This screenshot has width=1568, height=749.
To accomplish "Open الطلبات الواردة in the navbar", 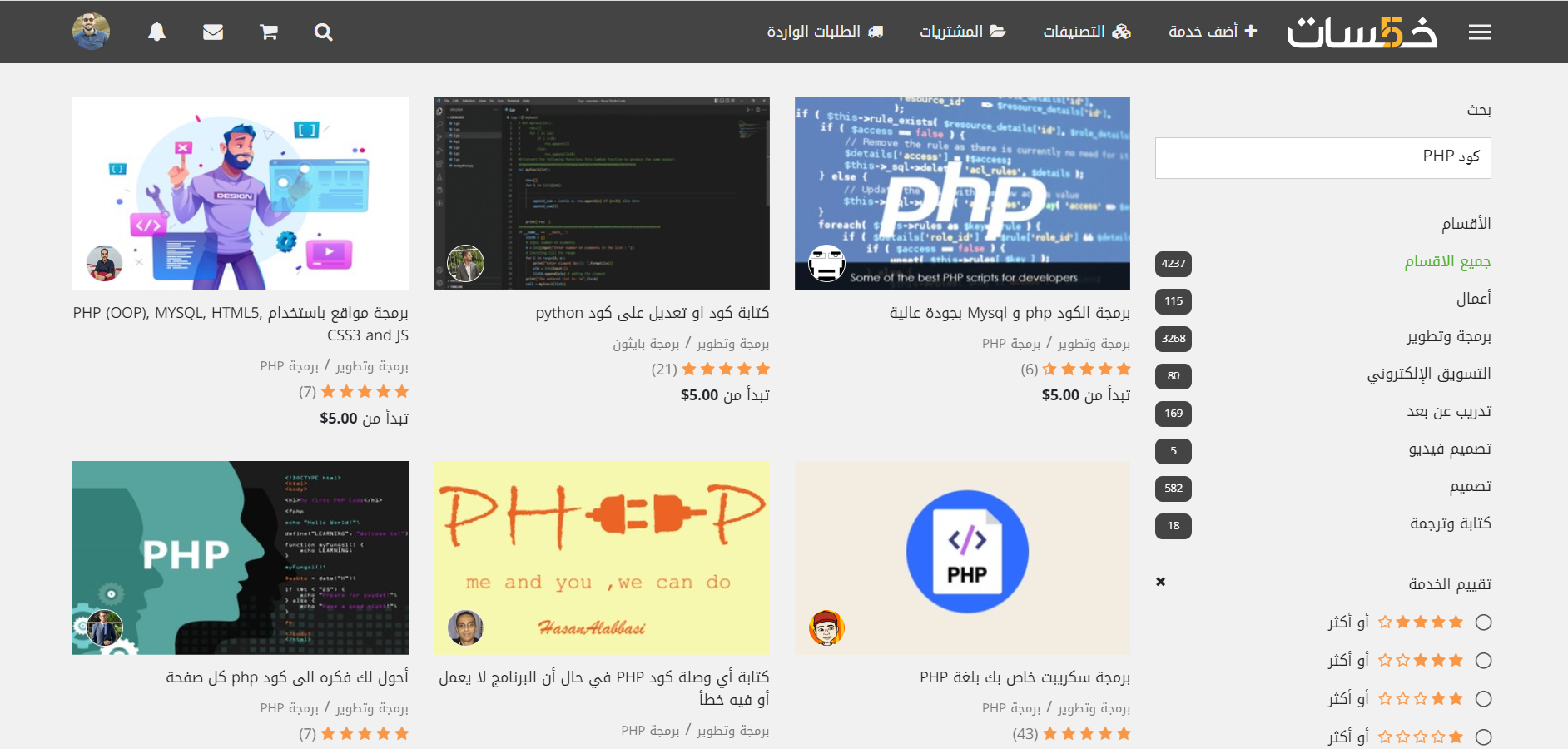I will (825, 32).
